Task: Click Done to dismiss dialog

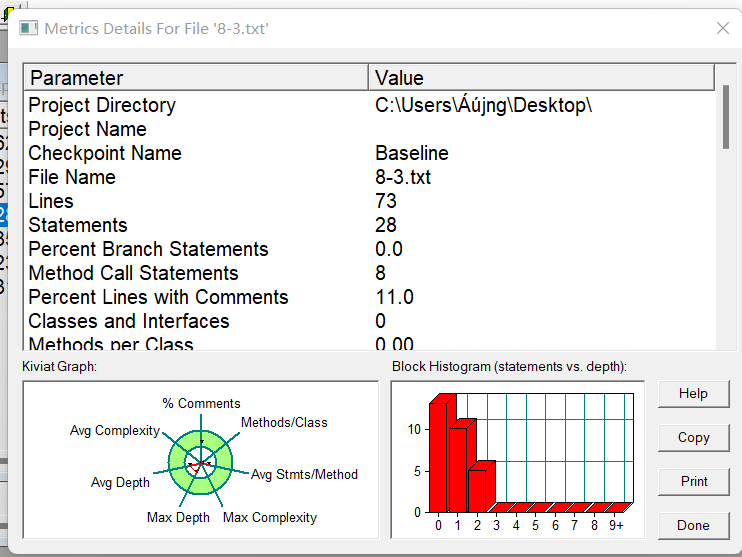Action: 693,525
